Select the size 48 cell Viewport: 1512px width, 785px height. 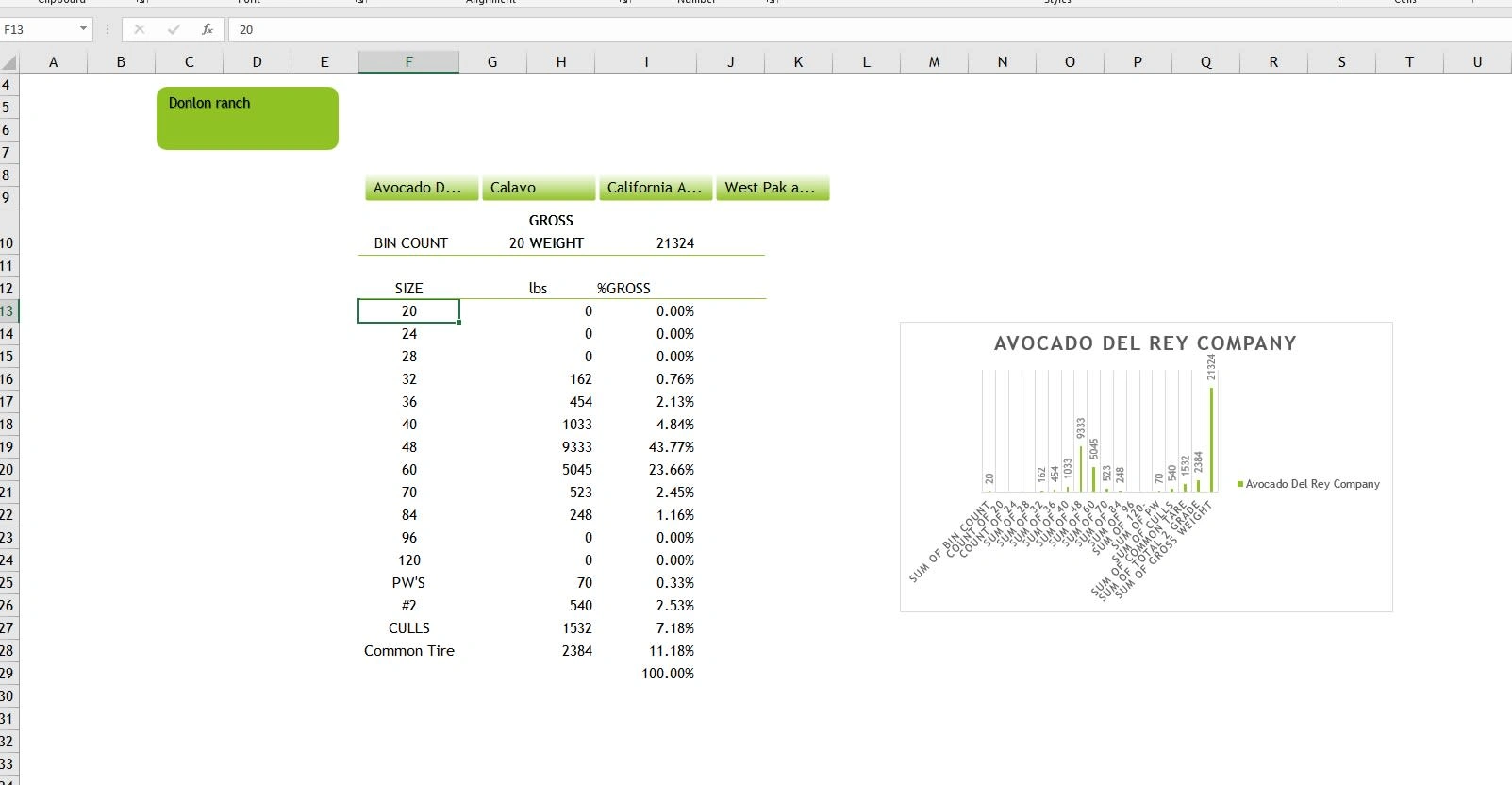tap(409, 447)
